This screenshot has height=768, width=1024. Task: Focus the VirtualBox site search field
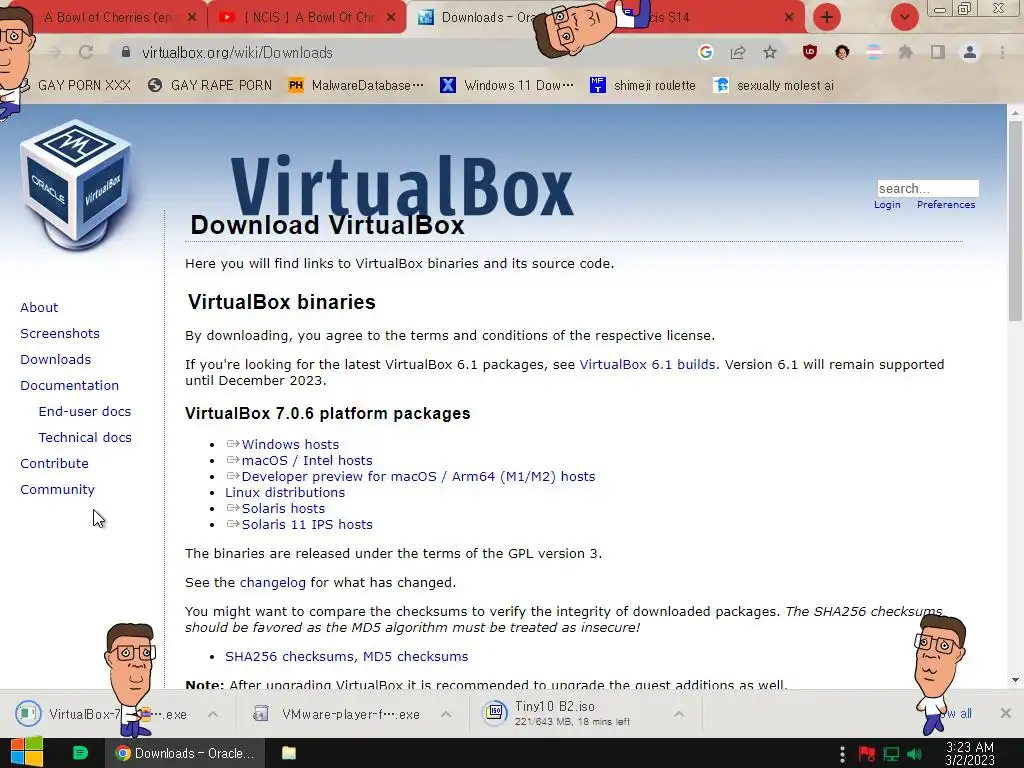pos(928,188)
